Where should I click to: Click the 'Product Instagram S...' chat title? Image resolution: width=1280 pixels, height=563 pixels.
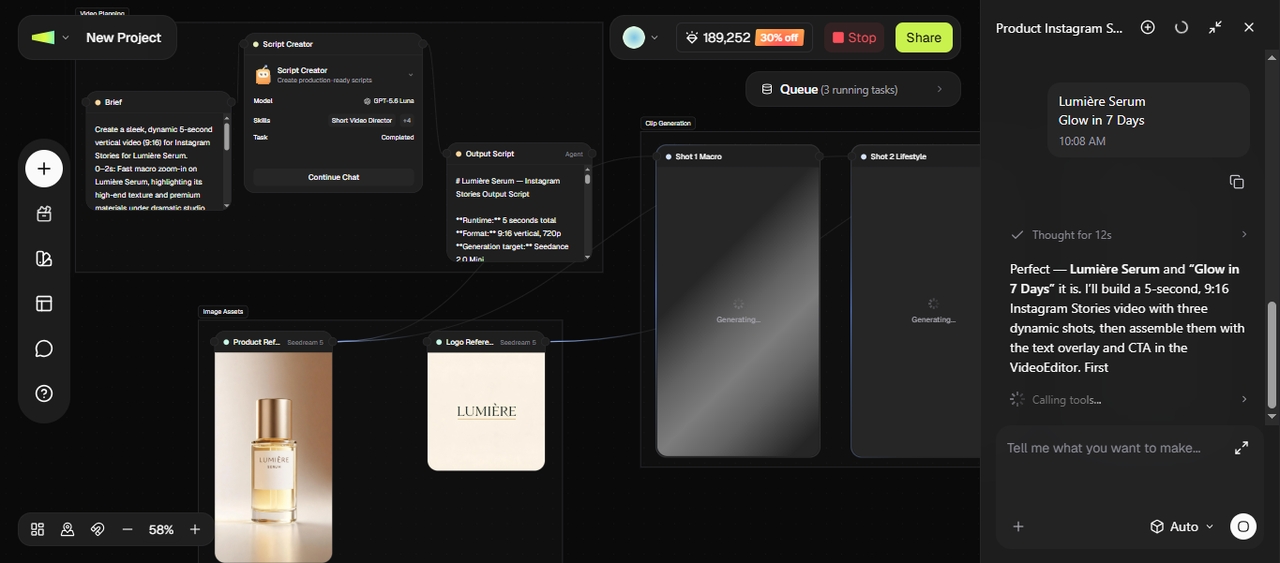[1059, 28]
